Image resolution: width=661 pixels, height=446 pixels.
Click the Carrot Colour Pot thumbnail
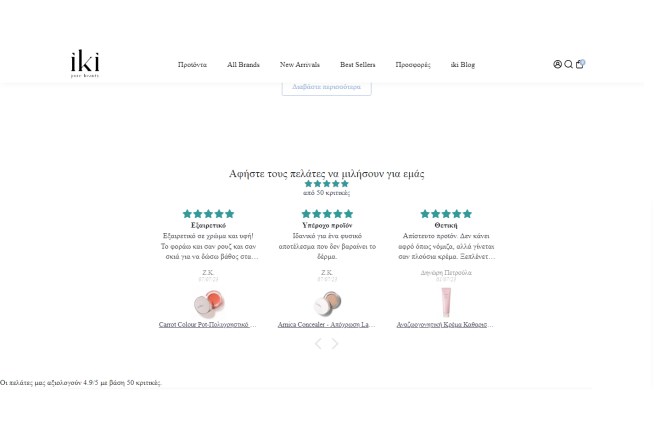tap(209, 303)
